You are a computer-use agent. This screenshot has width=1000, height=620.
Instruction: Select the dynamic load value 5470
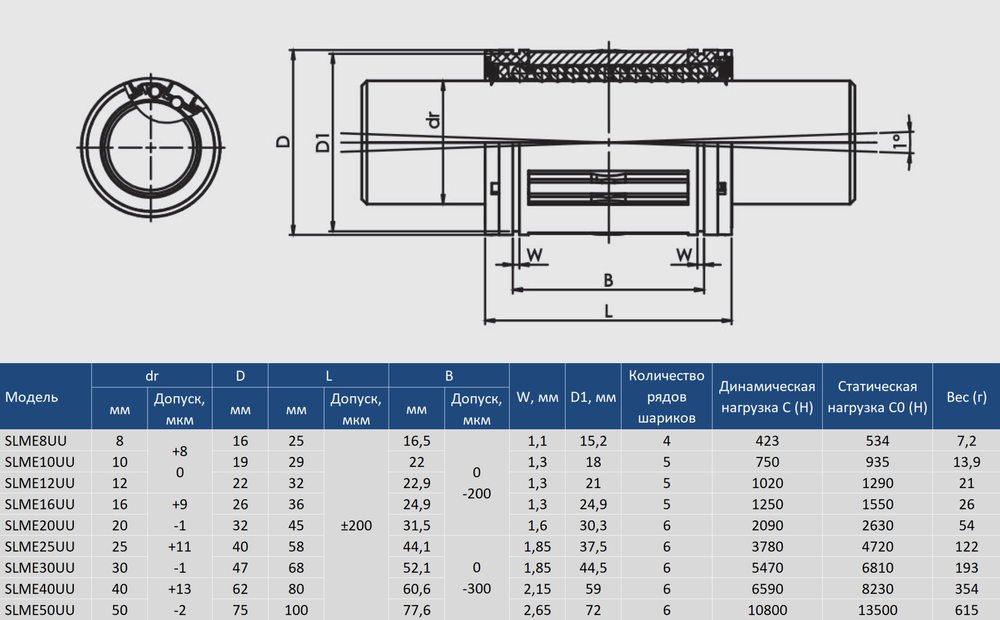tap(767, 567)
